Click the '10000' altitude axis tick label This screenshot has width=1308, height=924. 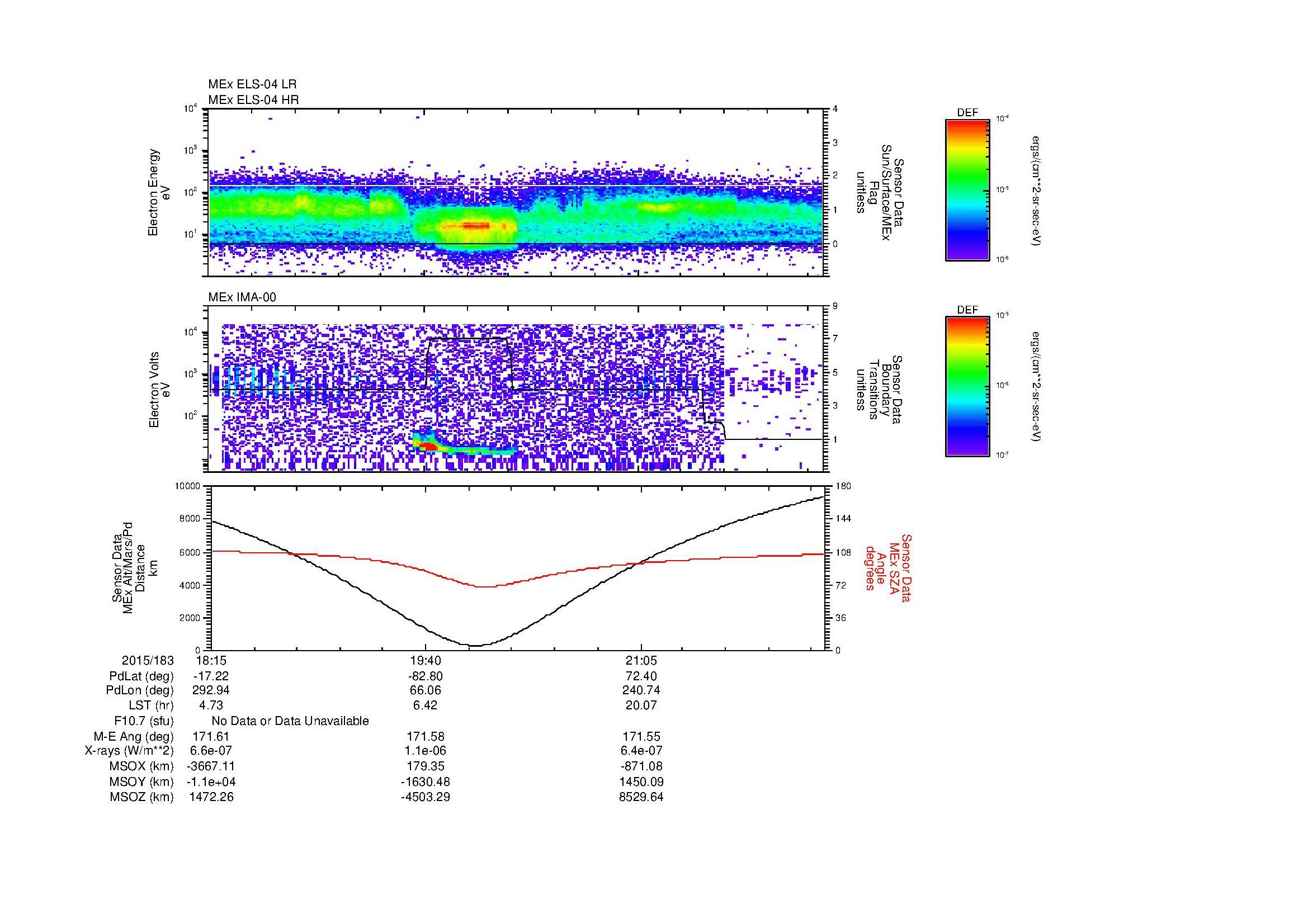click(x=188, y=486)
